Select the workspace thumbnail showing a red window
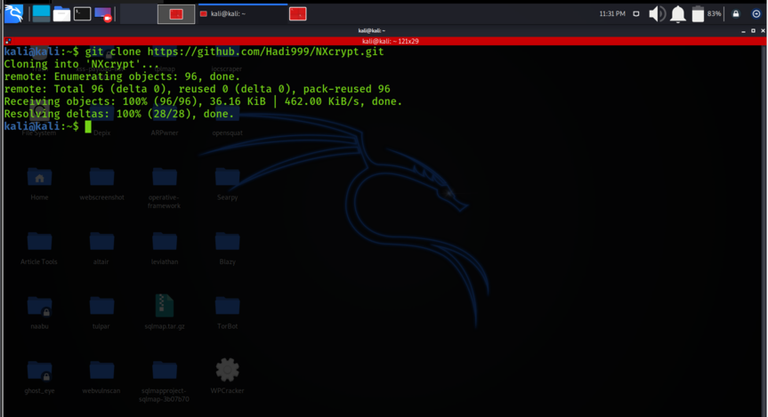The width and height of the screenshot is (768, 417). coord(176,14)
